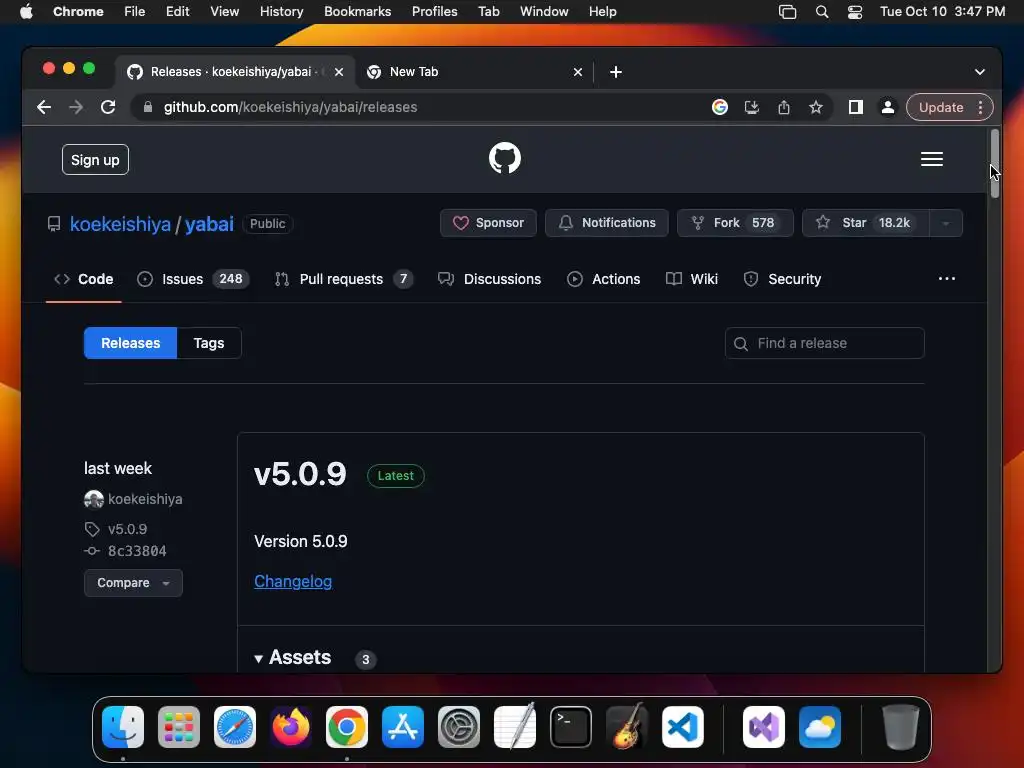
Task: Expand the Star lists dropdown arrow
Action: click(x=946, y=223)
